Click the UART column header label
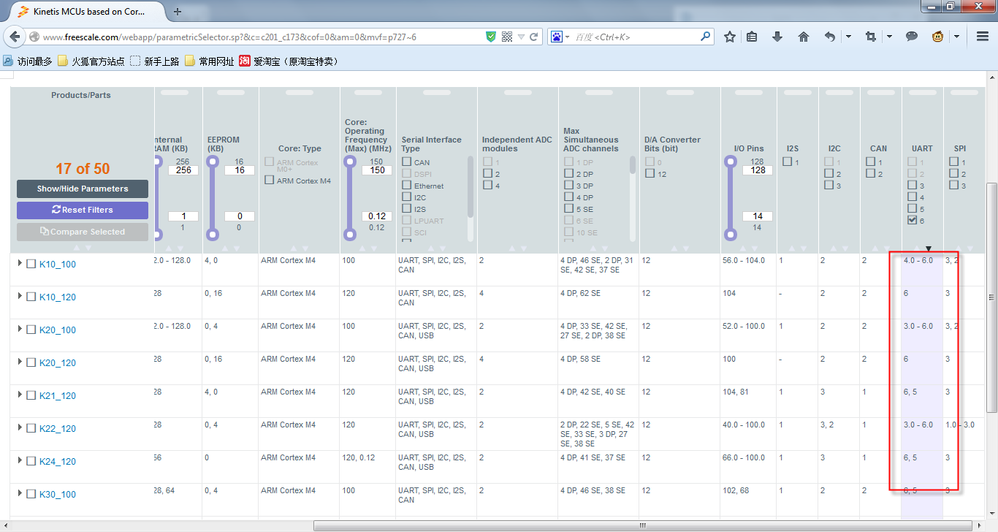This screenshot has height=532, width=998. 922,148
